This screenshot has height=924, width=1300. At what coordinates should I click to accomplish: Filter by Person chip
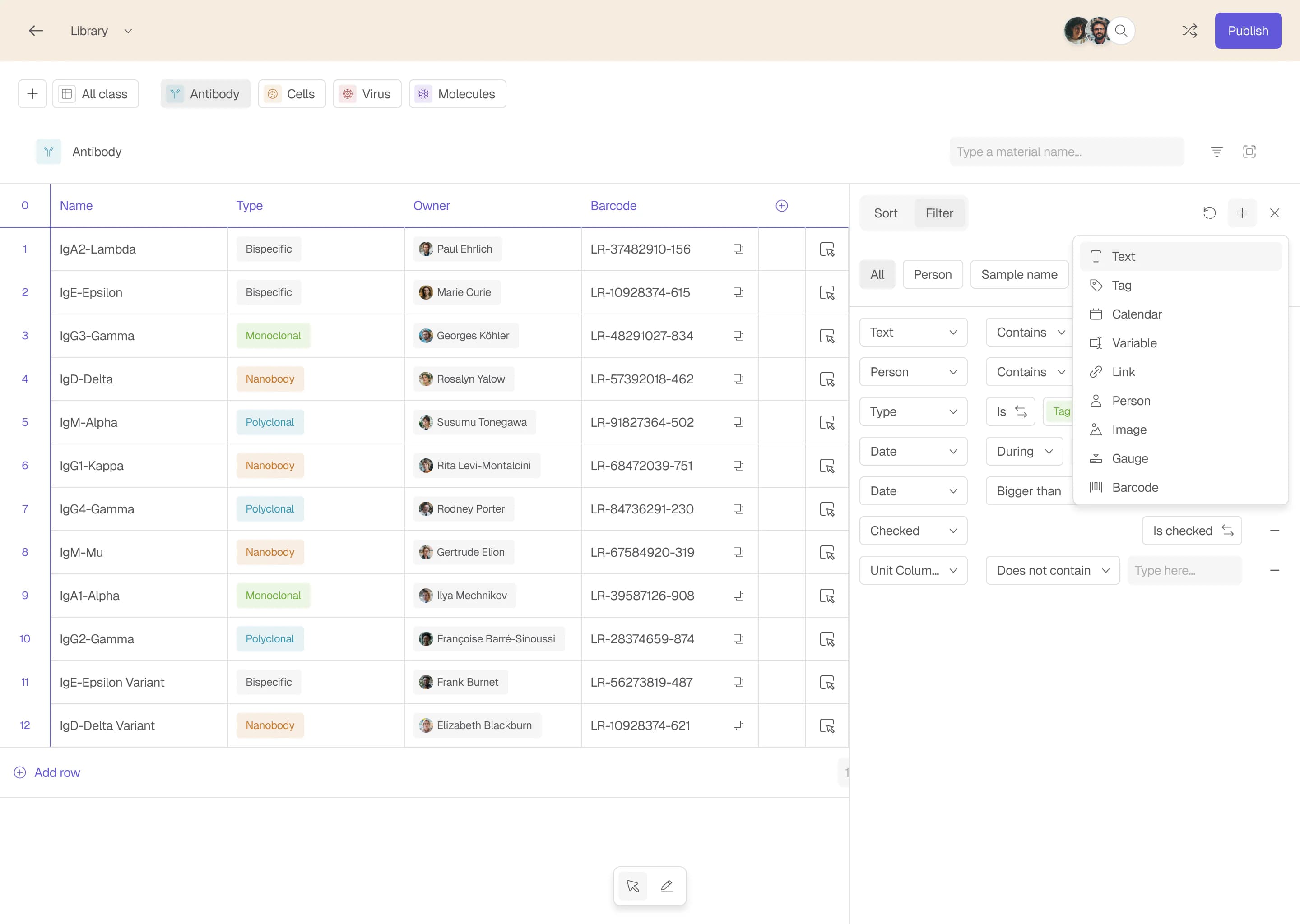pos(932,274)
